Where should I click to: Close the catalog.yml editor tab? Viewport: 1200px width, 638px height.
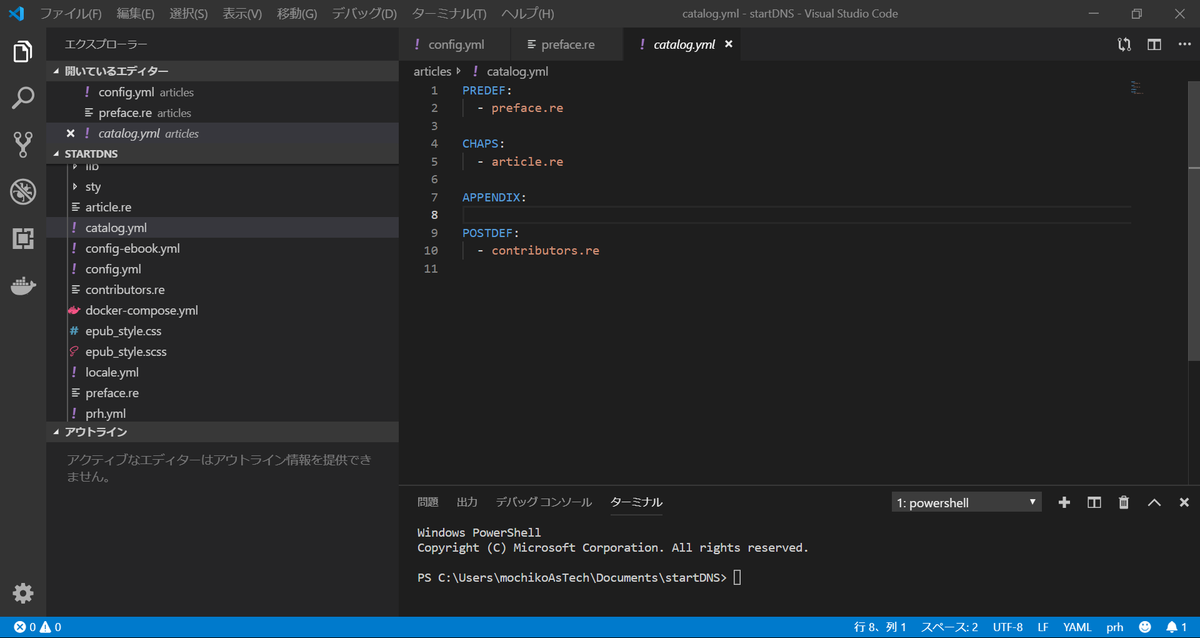(728, 44)
